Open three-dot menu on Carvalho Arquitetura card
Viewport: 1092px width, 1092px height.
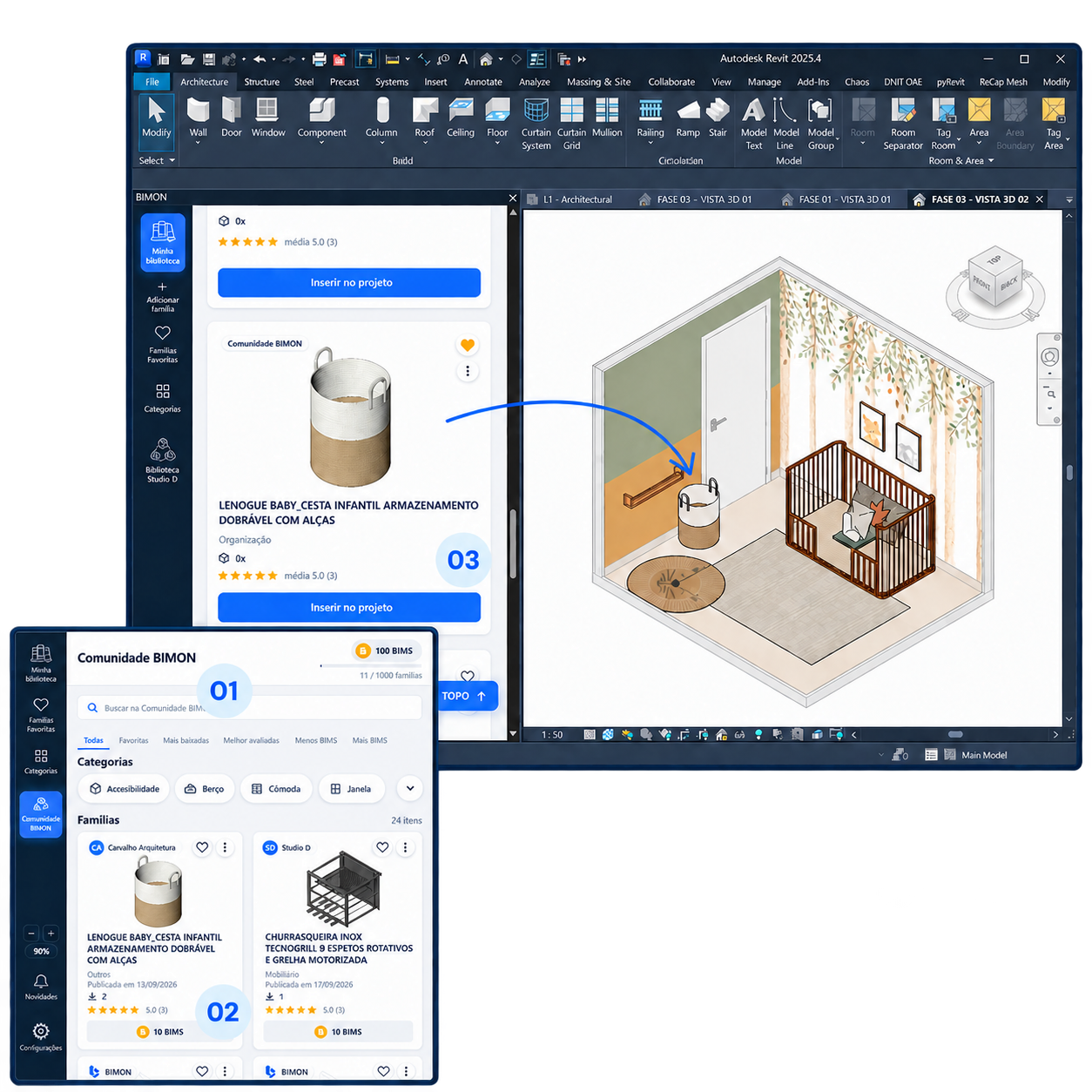pos(225,847)
